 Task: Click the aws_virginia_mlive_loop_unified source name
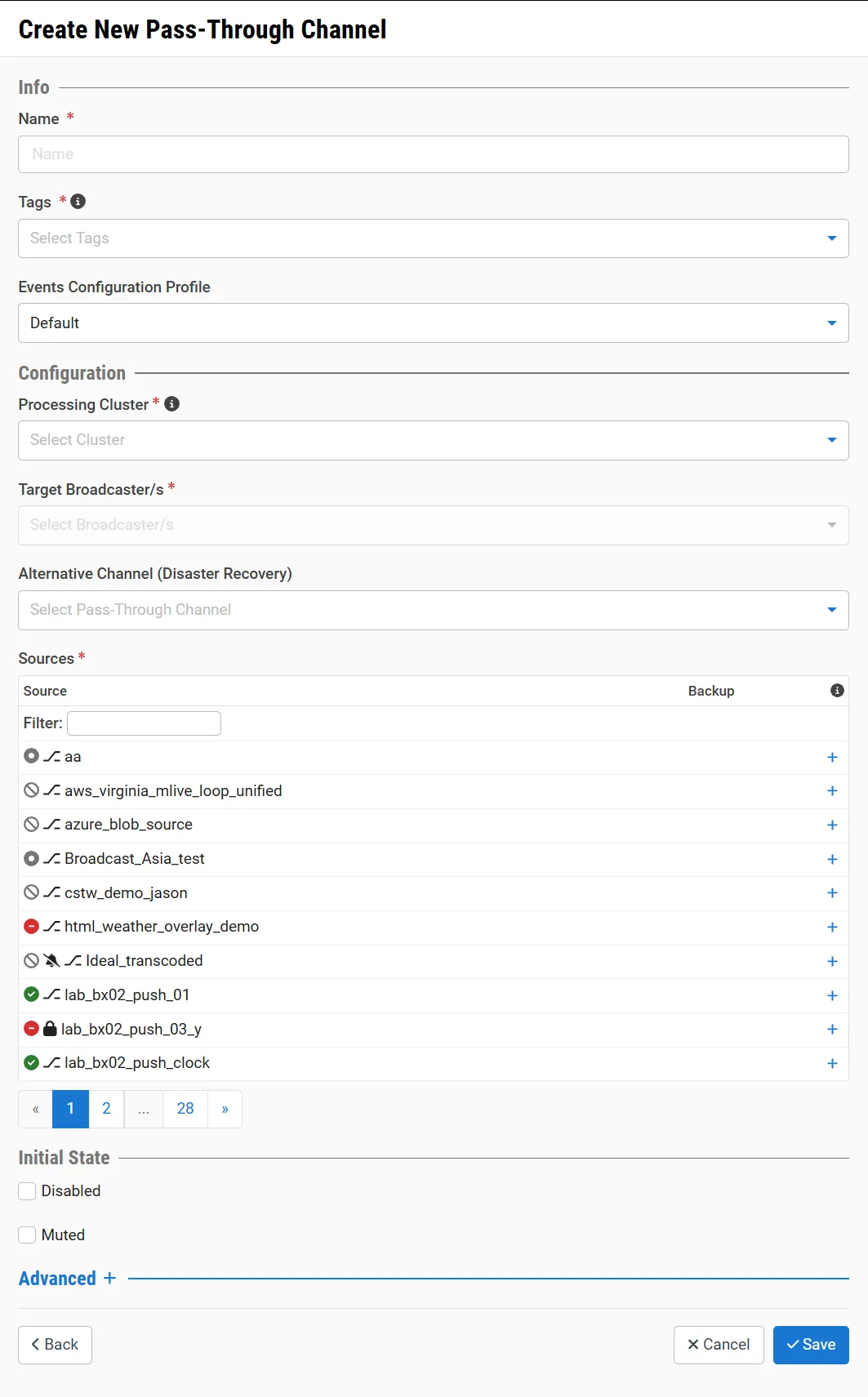[x=174, y=791]
